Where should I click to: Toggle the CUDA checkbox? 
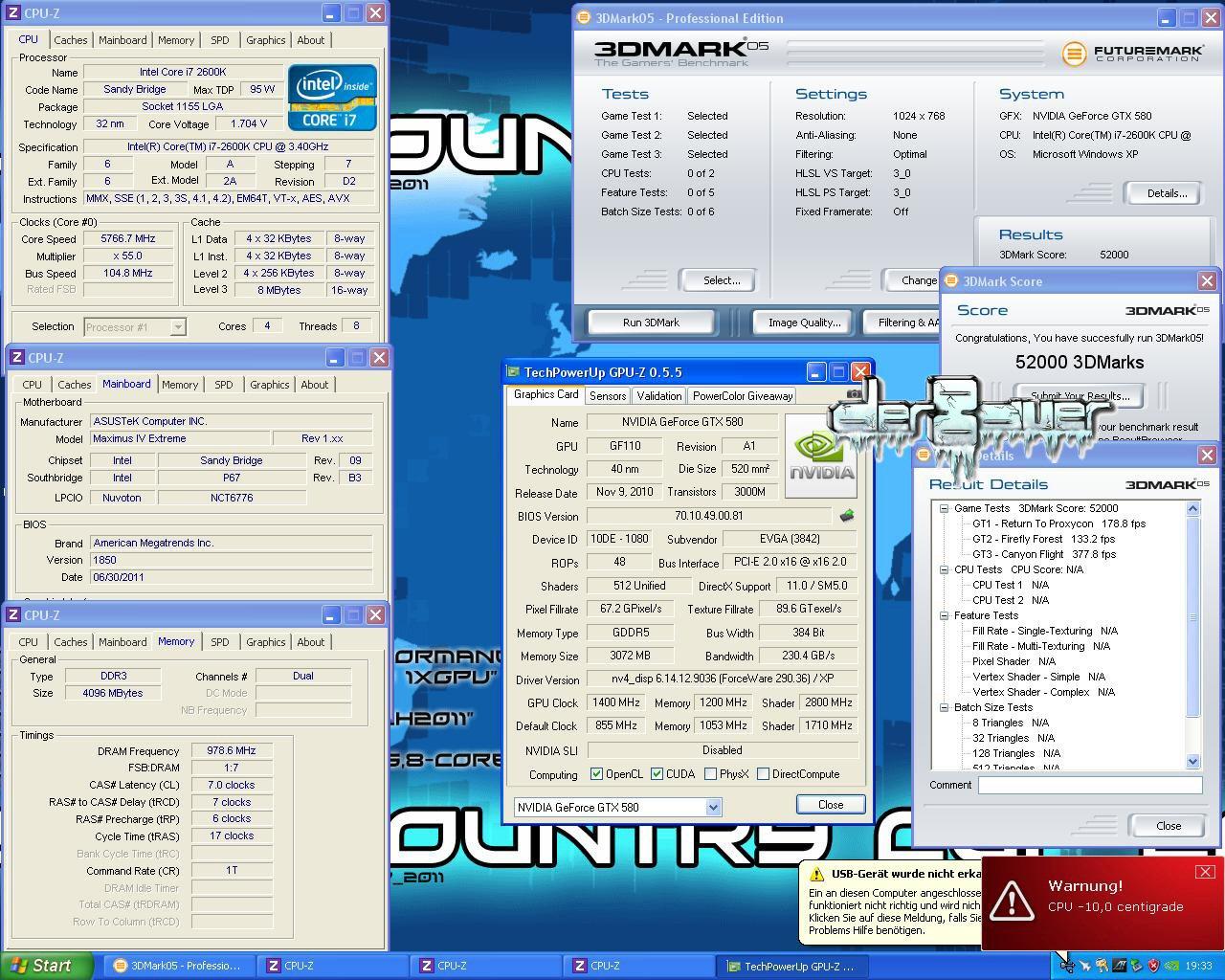(x=657, y=774)
